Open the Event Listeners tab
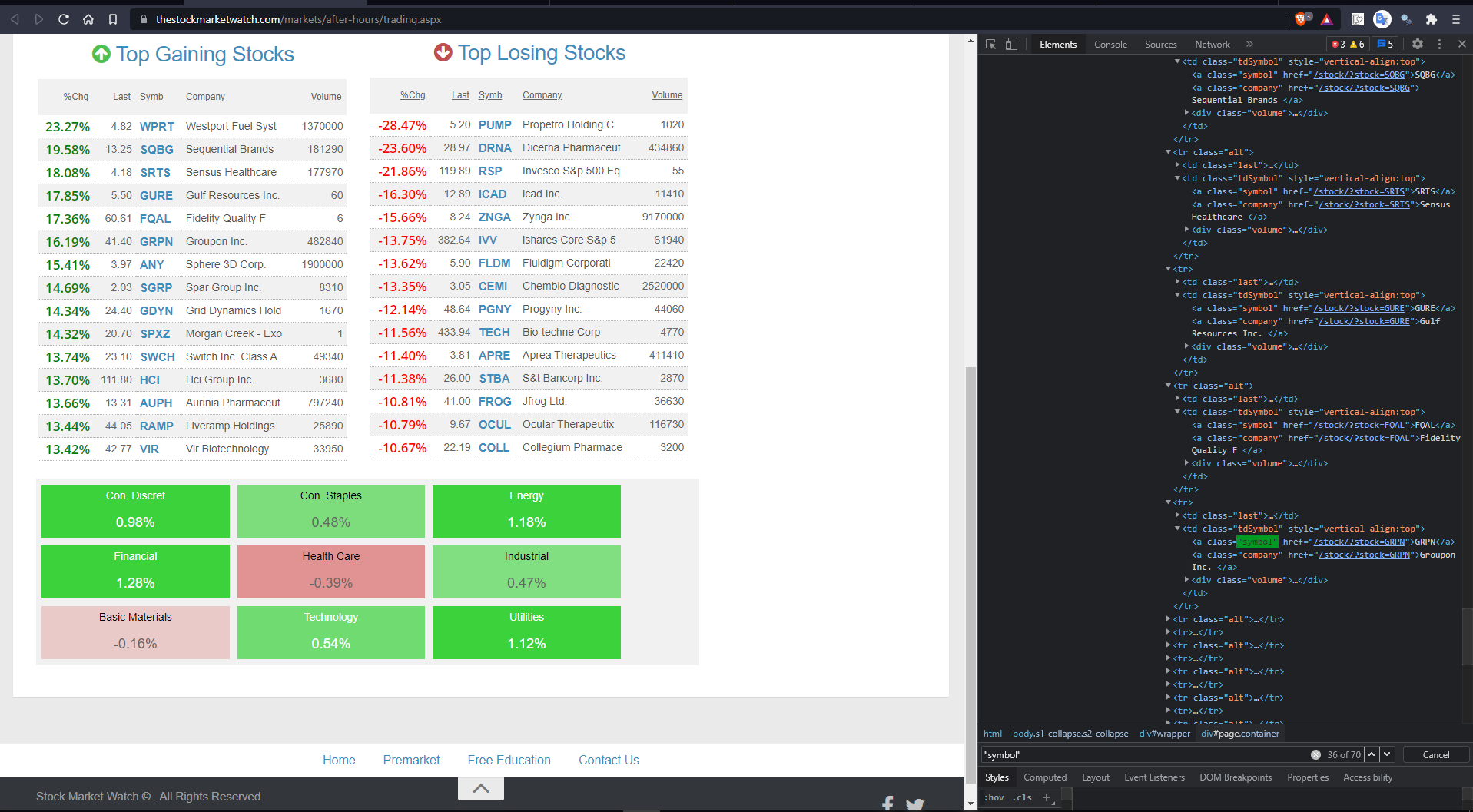Viewport: 1473px width, 812px height. click(x=1154, y=777)
